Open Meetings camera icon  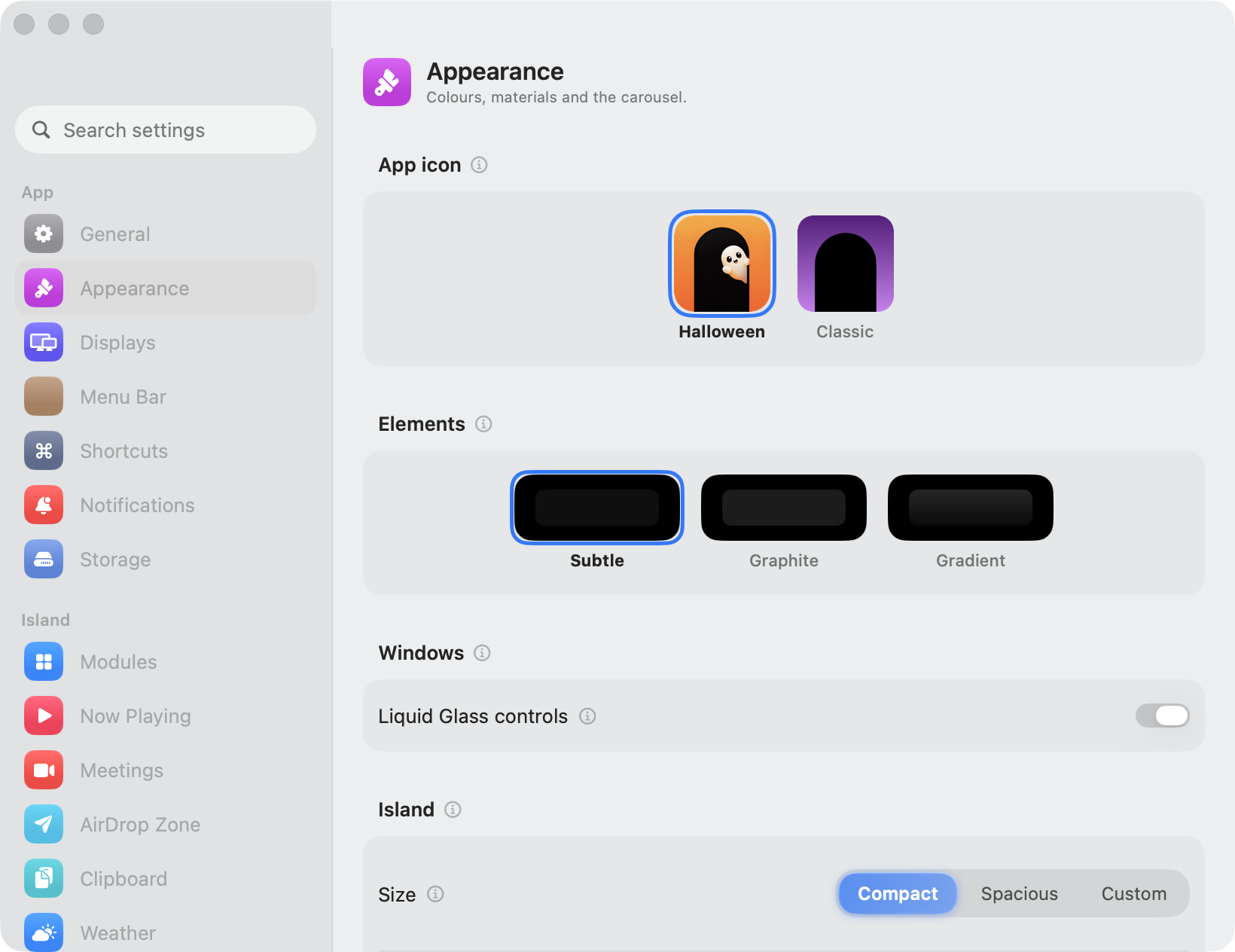[x=44, y=770]
